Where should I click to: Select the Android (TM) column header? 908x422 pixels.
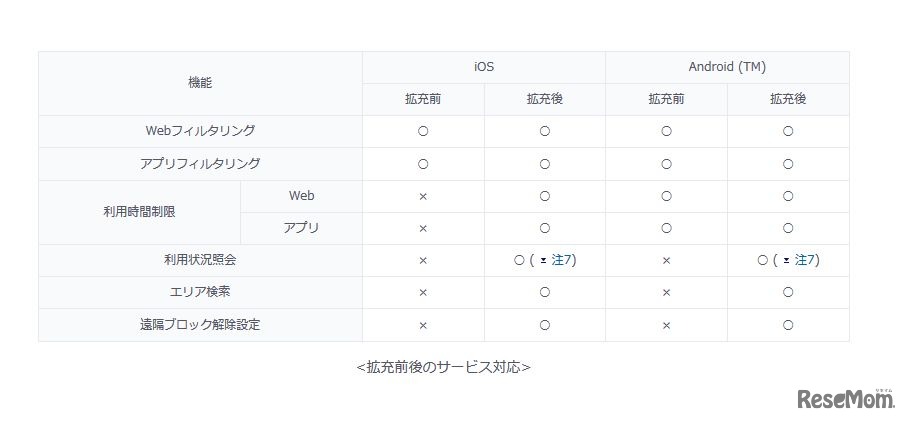(727, 67)
